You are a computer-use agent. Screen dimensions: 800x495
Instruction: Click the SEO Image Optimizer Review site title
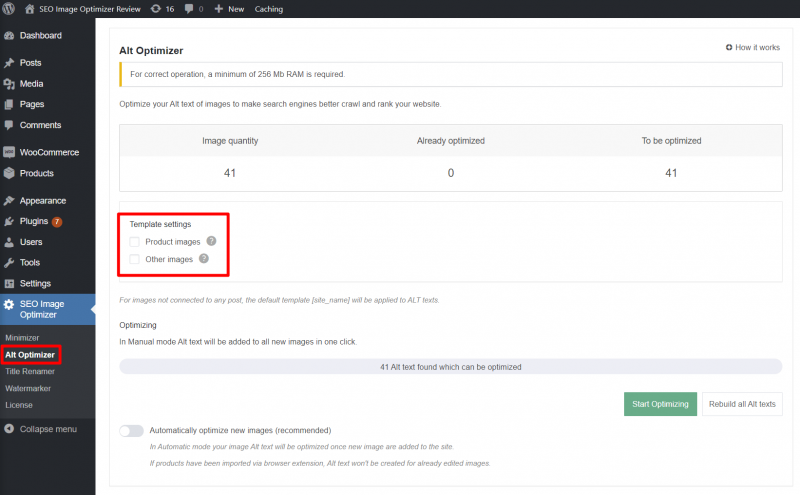click(90, 9)
